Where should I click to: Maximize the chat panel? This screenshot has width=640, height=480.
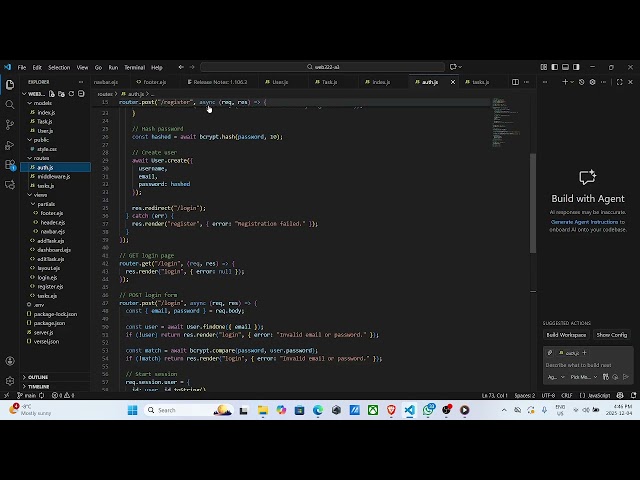(620, 82)
